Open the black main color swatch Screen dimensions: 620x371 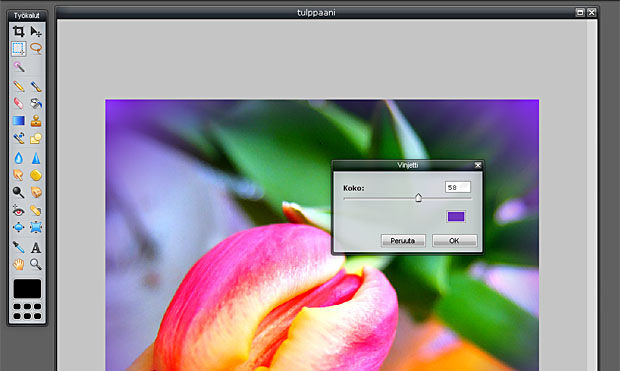tap(27, 288)
